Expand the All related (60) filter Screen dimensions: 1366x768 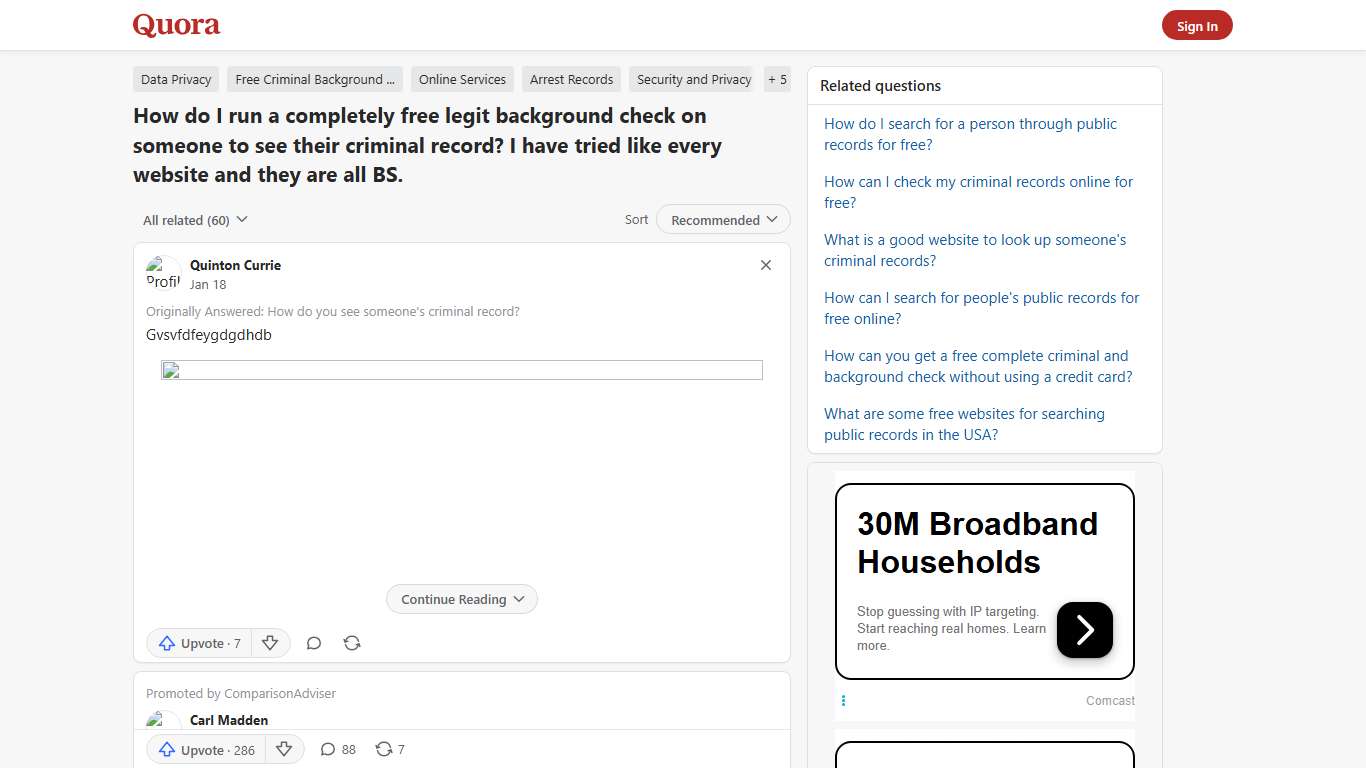click(195, 220)
